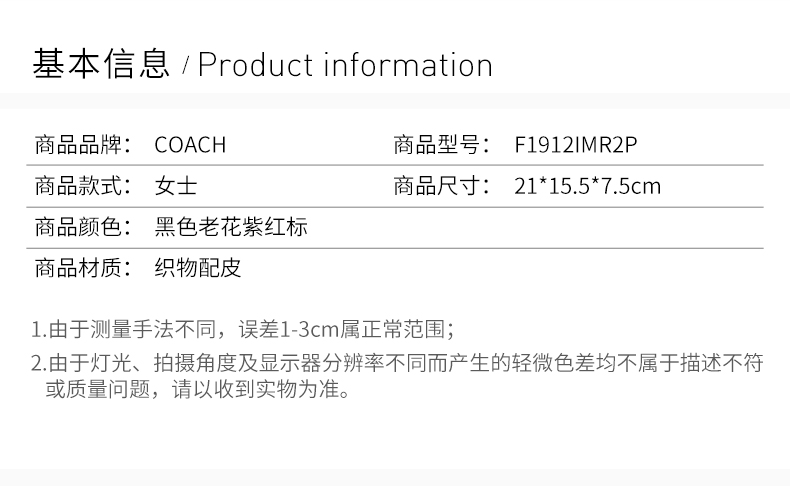This screenshot has width=790, height=486.
Task: Click the 基本信息 heading text
Action: click(101, 64)
